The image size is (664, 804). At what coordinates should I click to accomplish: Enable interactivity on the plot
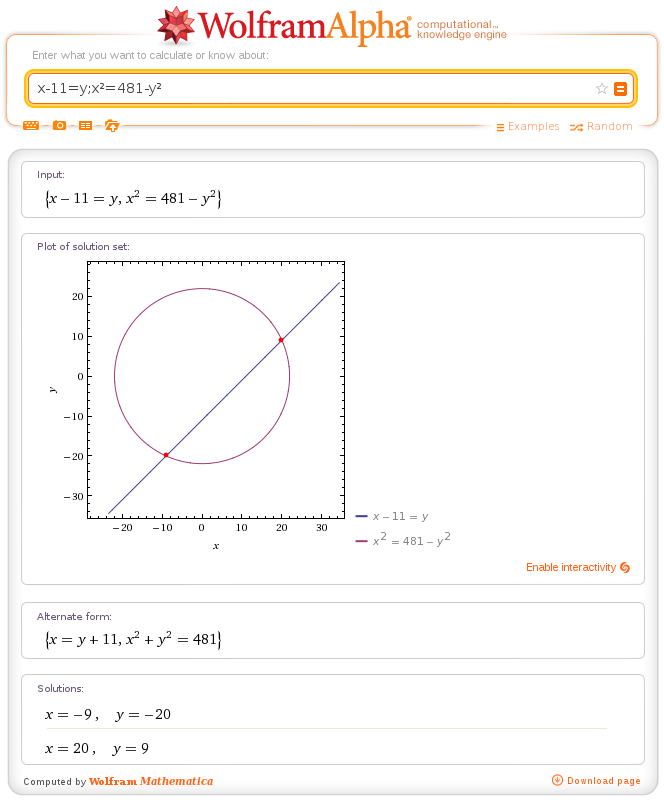coord(571,567)
